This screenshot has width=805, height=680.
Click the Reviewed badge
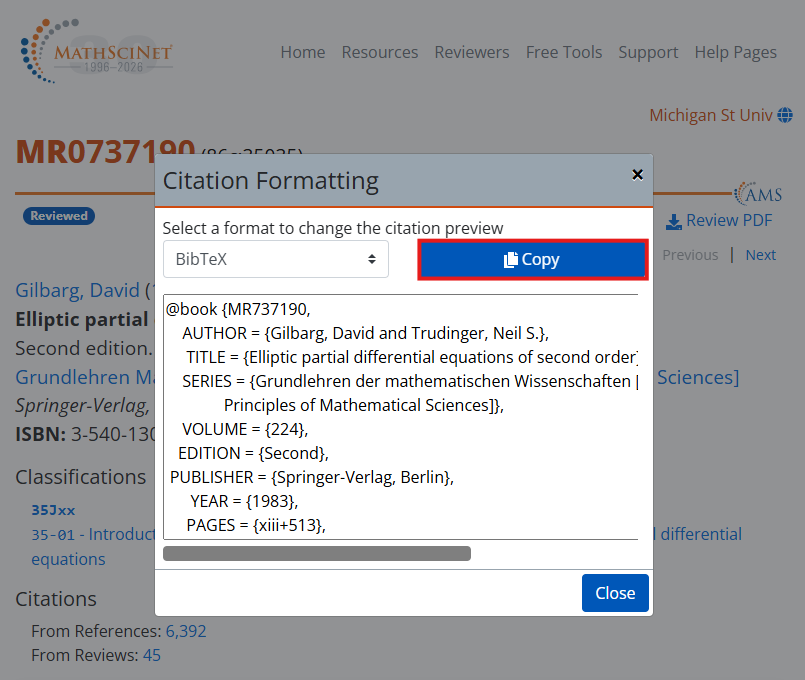pos(59,216)
